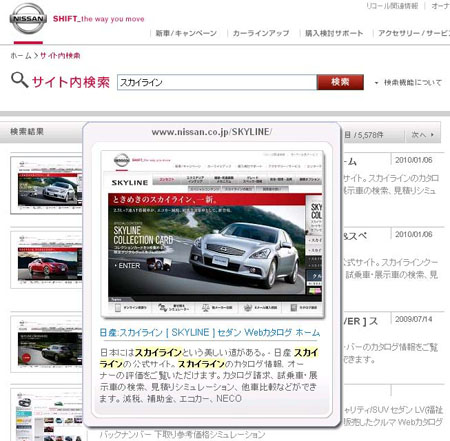Open the red Skyline coupe result thumbnail
The image size is (450, 441).
coord(47,260)
